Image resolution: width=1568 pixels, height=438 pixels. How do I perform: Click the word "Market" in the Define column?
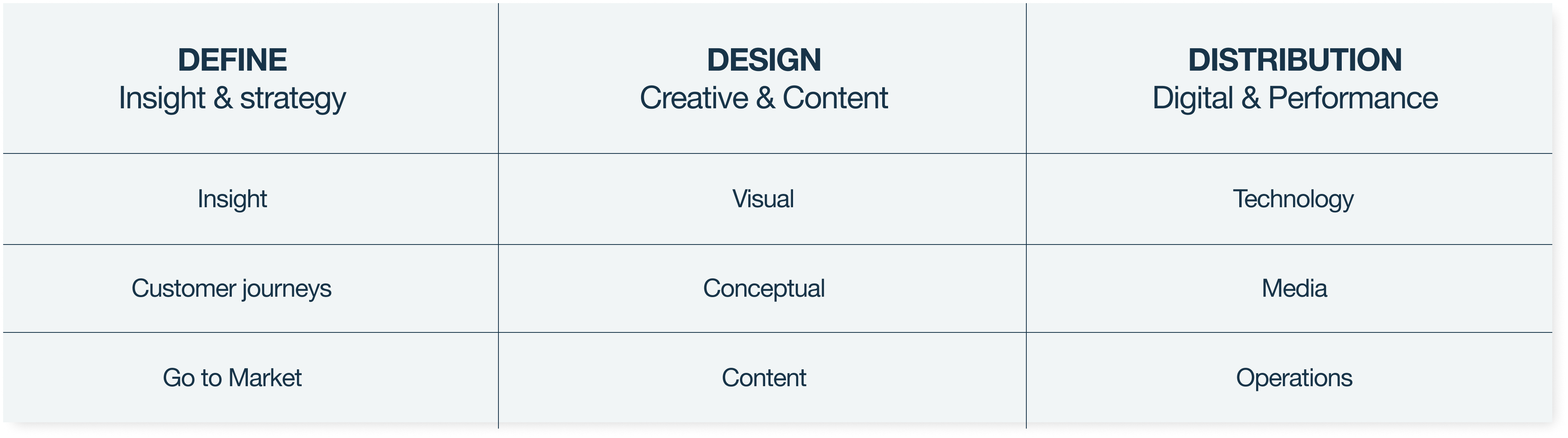[266, 378]
